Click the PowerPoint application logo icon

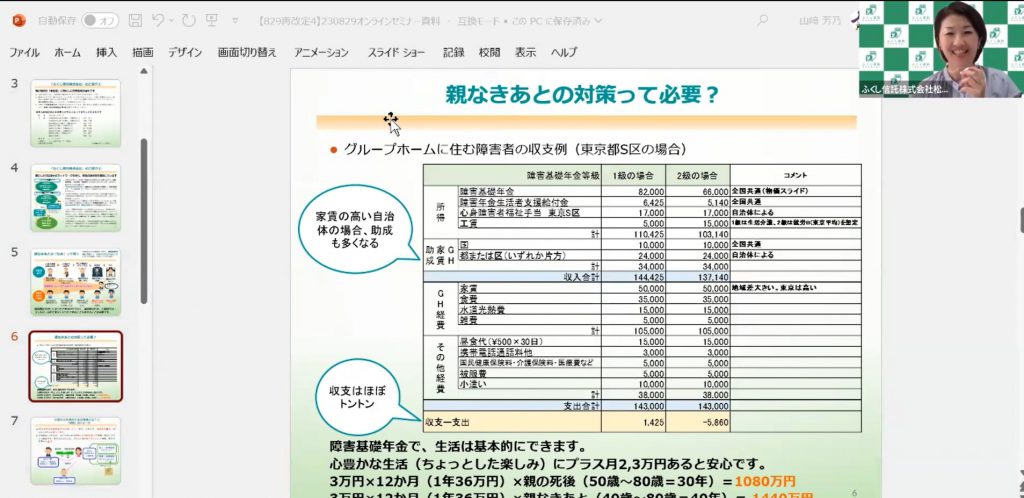18,20
